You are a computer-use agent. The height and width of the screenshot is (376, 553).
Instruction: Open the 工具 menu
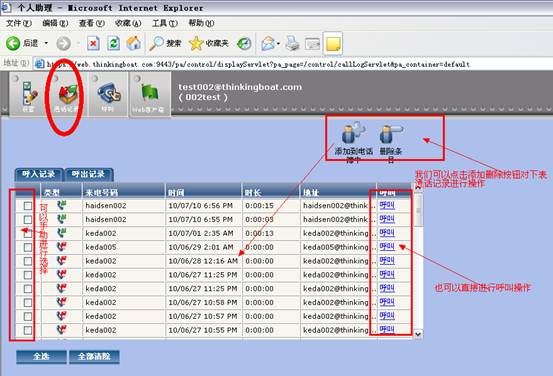coord(165,23)
